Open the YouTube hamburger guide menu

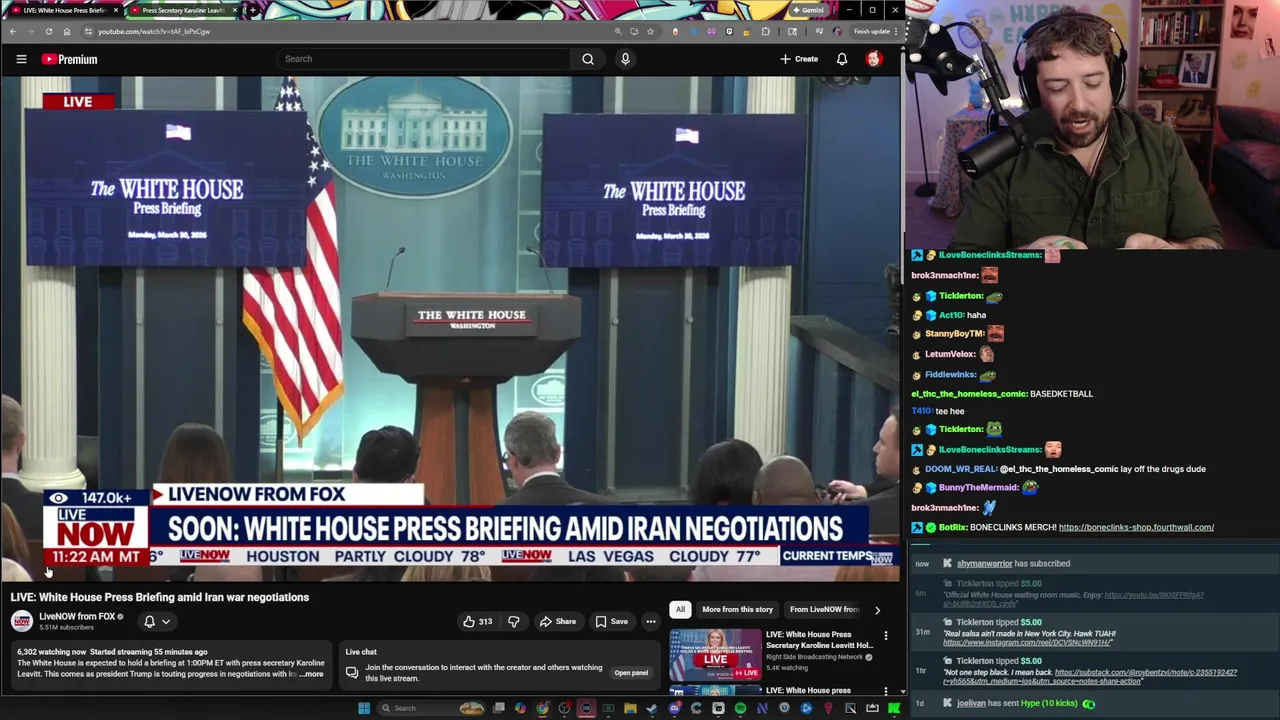21,59
